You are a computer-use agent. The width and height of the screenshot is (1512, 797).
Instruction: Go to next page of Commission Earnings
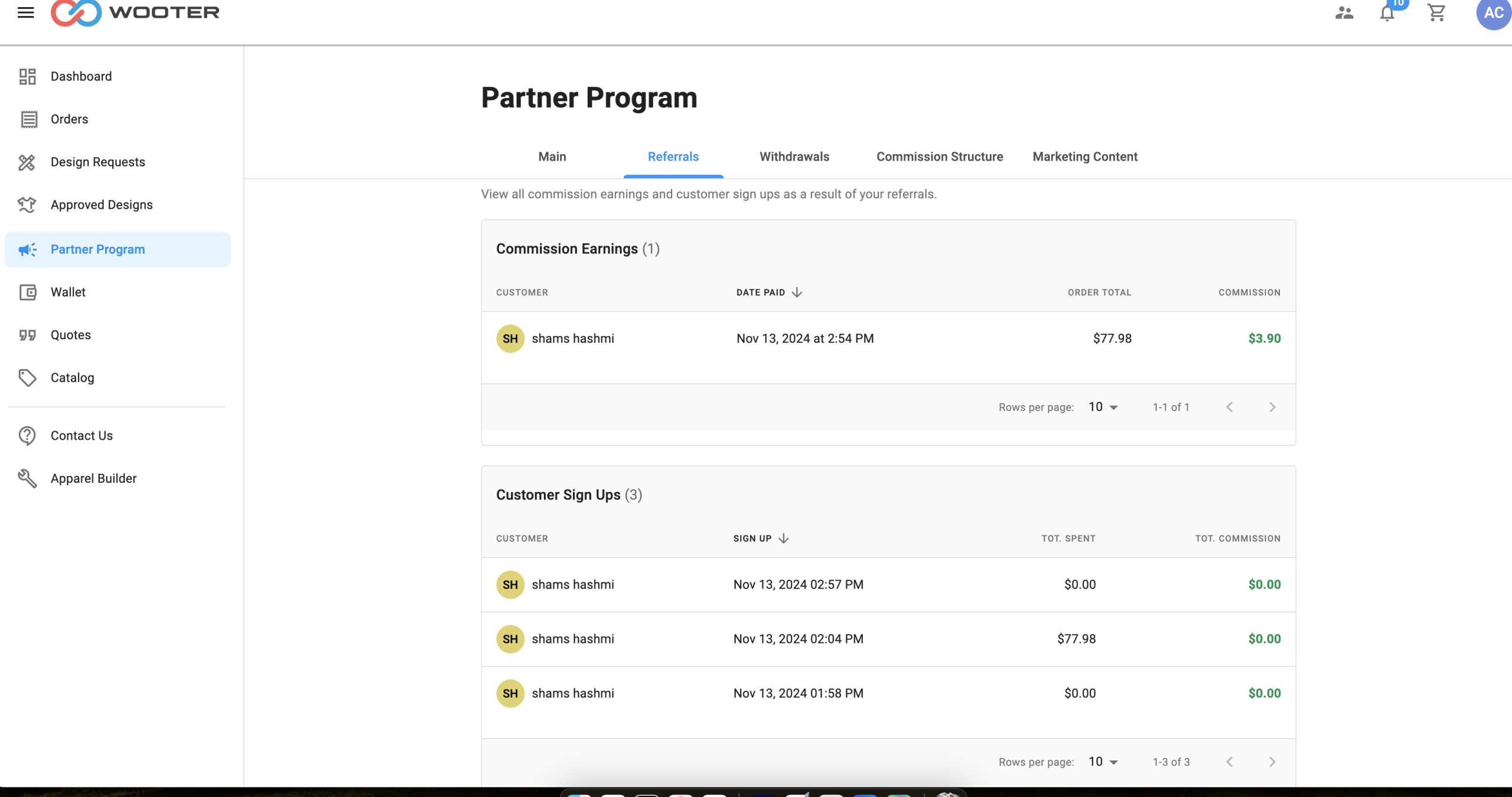(x=1272, y=407)
